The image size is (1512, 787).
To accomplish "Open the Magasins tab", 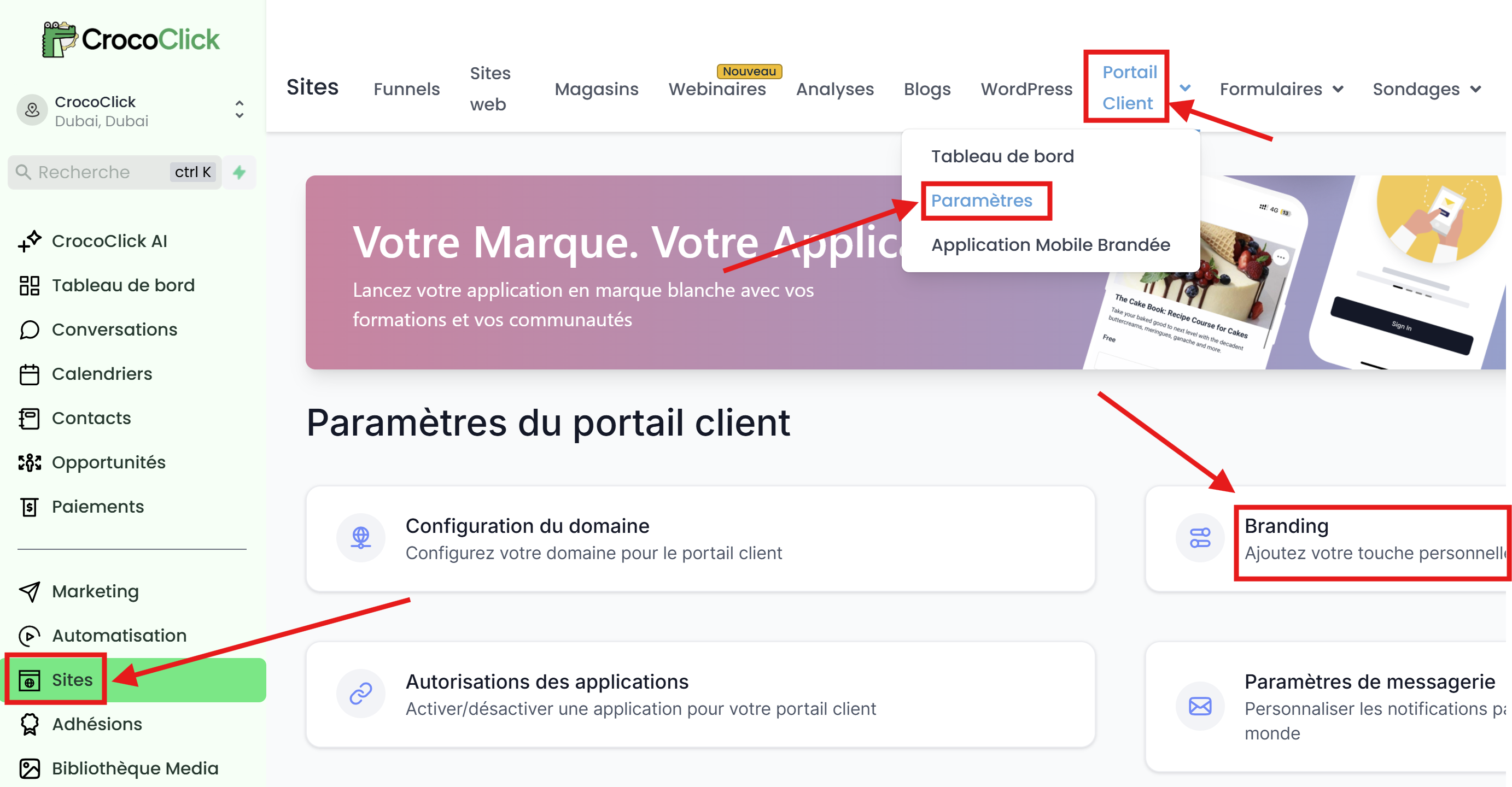I will coord(597,89).
